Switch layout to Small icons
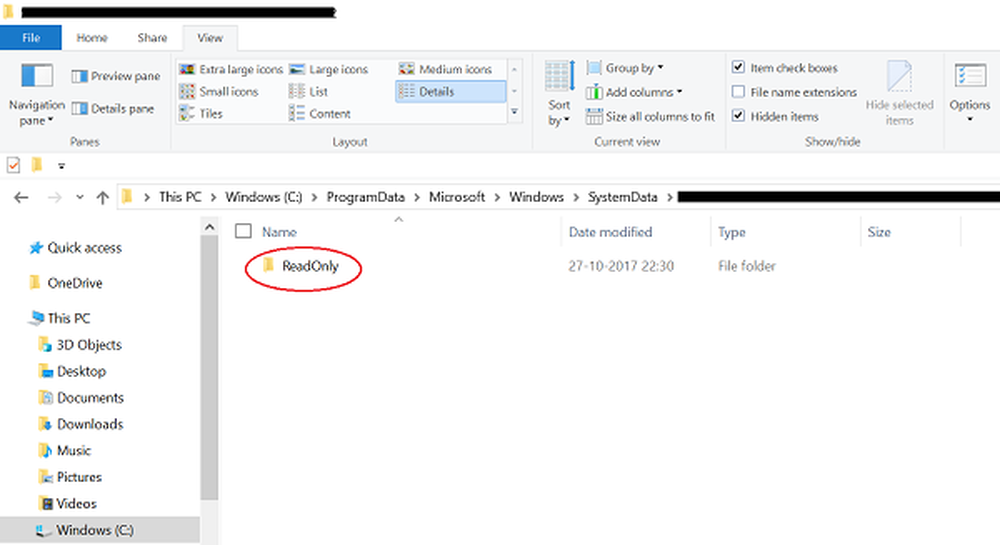Image resolution: width=1000 pixels, height=545 pixels. 219,92
